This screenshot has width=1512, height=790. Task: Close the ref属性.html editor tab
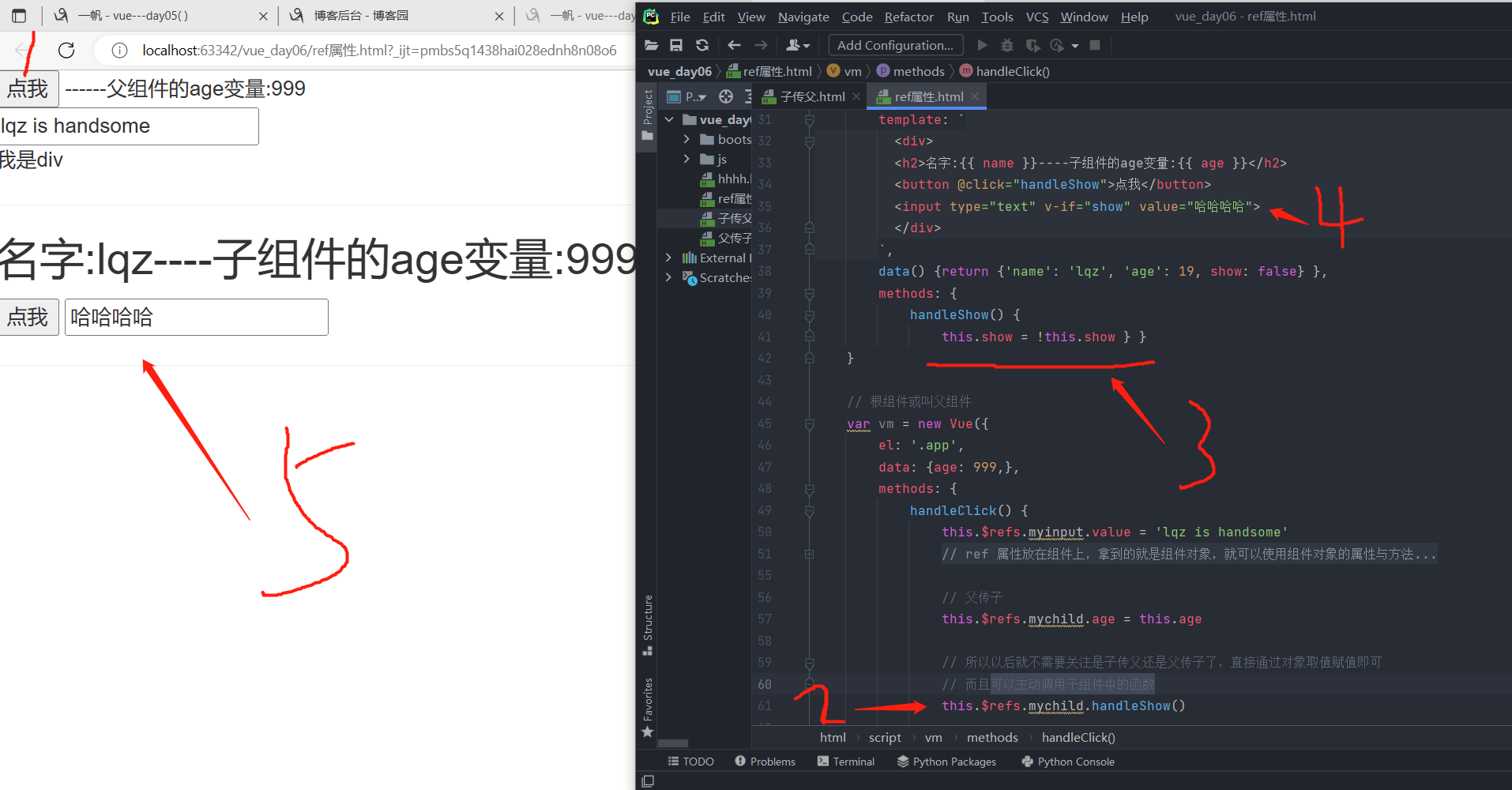tap(975, 96)
